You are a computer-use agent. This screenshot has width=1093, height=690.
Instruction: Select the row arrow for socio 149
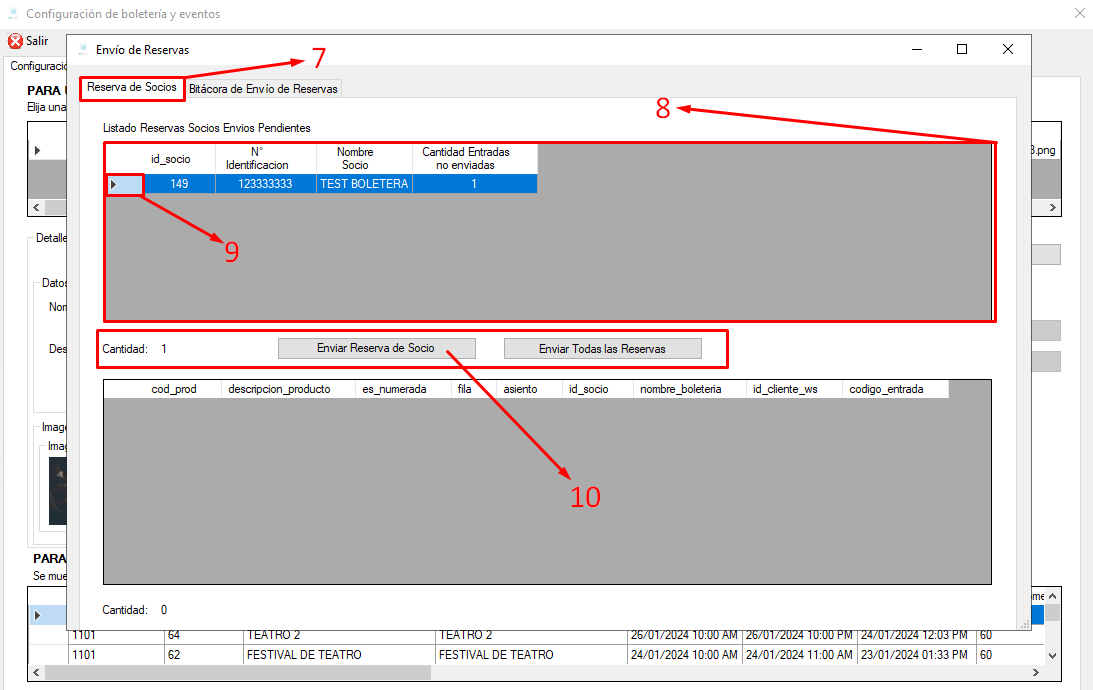(x=114, y=184)
